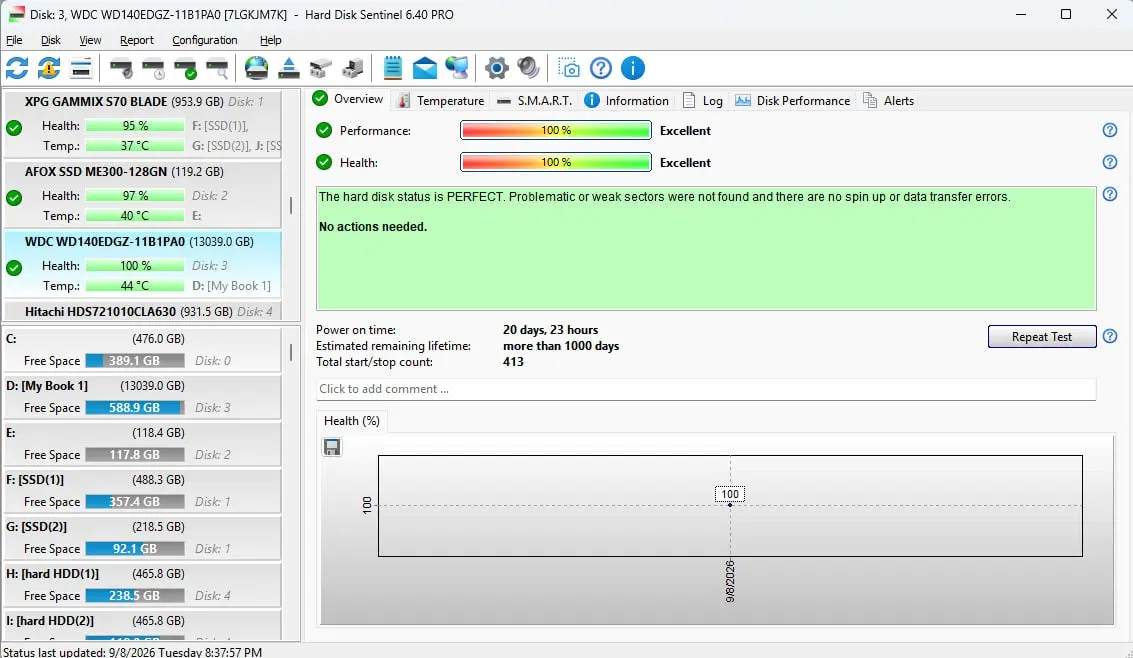Click the computer with boxes toolbar icon
Image resolution: width=1133 pixels, height=658 pixels.
pos(353,69)
